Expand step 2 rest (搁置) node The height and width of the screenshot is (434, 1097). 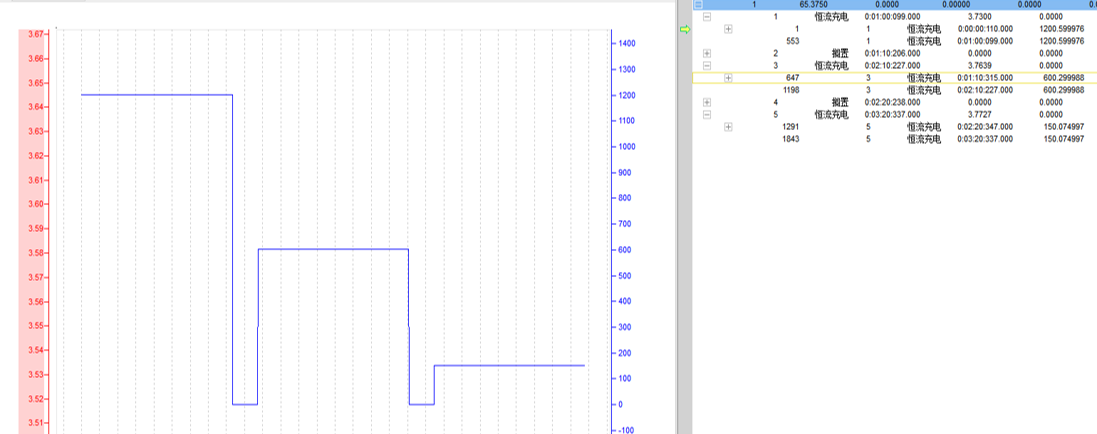(707, 53)
